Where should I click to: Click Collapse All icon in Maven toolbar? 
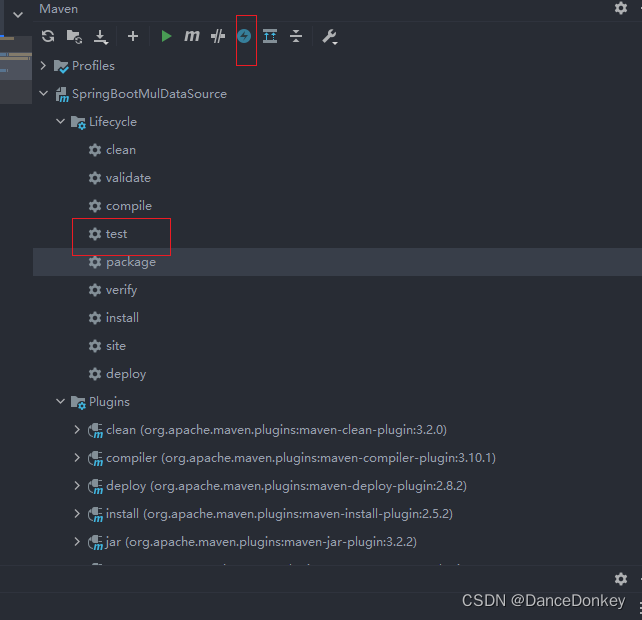pyautogui.click(x=296, y=36)
